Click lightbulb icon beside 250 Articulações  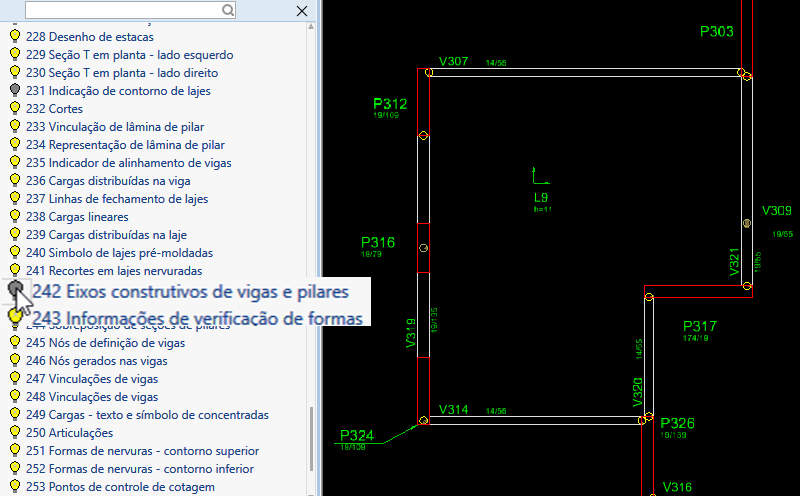[15, 433]
